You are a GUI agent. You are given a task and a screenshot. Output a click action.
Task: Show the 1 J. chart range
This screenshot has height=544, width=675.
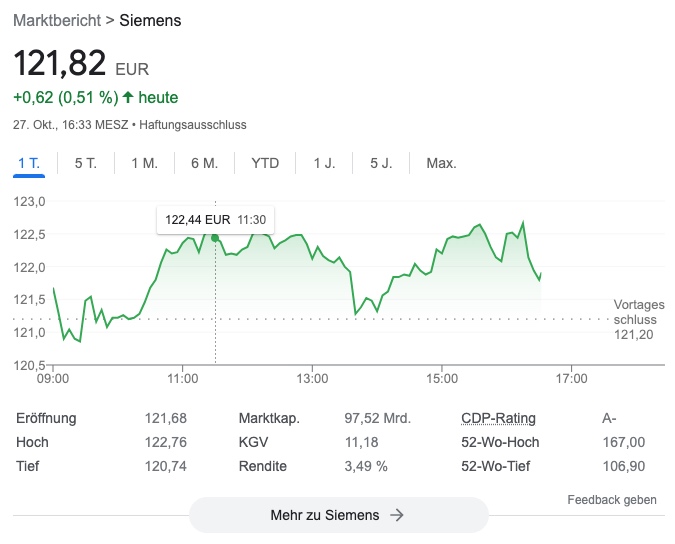tap(324, 163)
